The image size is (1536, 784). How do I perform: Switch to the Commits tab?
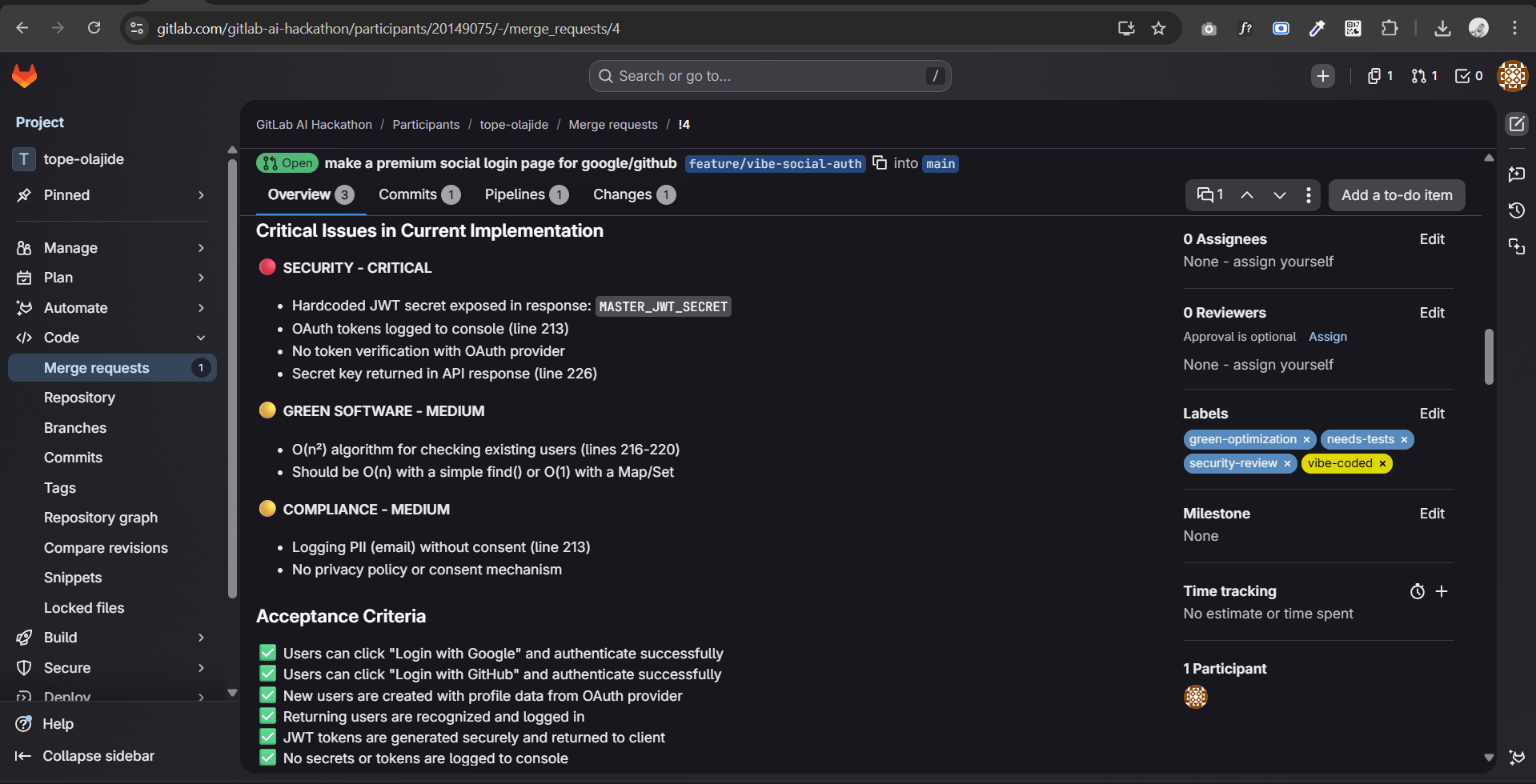(419, 195)
